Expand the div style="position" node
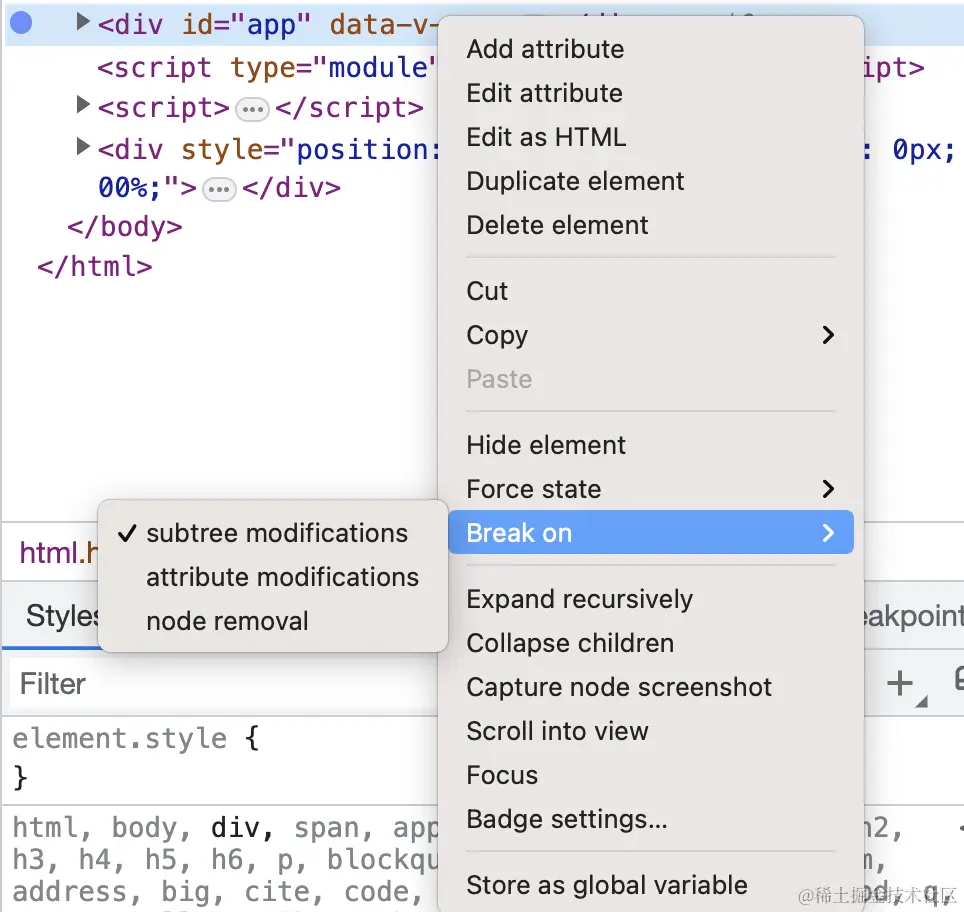Screen dimensions: 964x912 coord(83,146)
